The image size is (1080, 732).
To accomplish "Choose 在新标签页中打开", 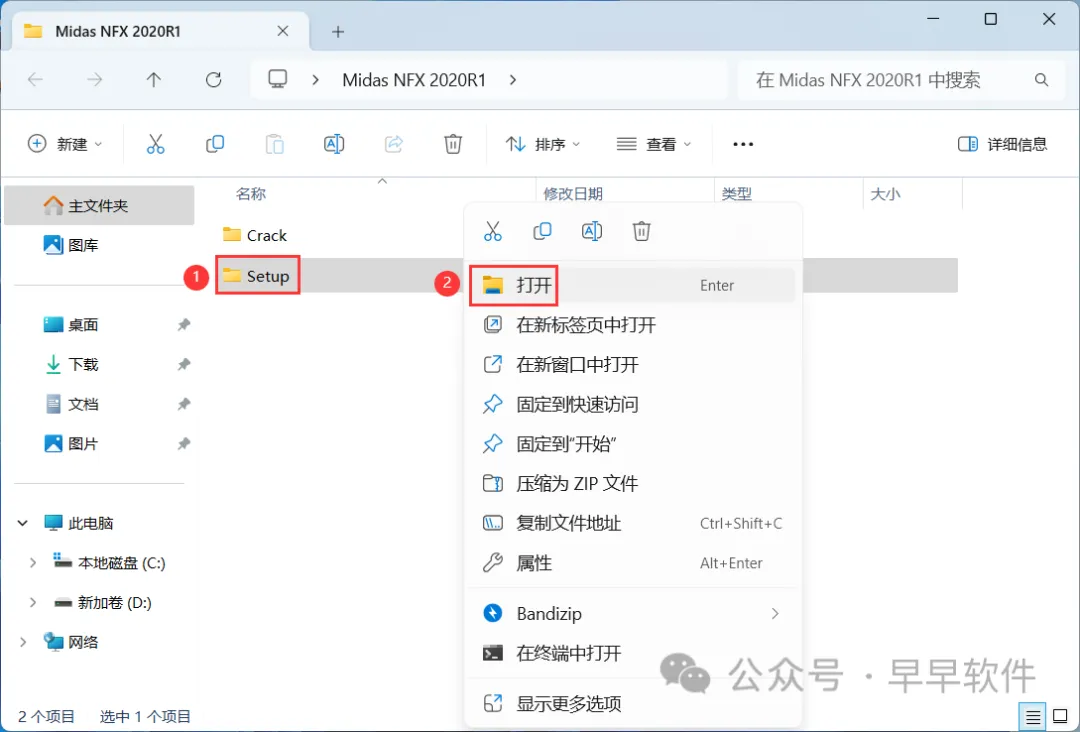I will 632,325.
